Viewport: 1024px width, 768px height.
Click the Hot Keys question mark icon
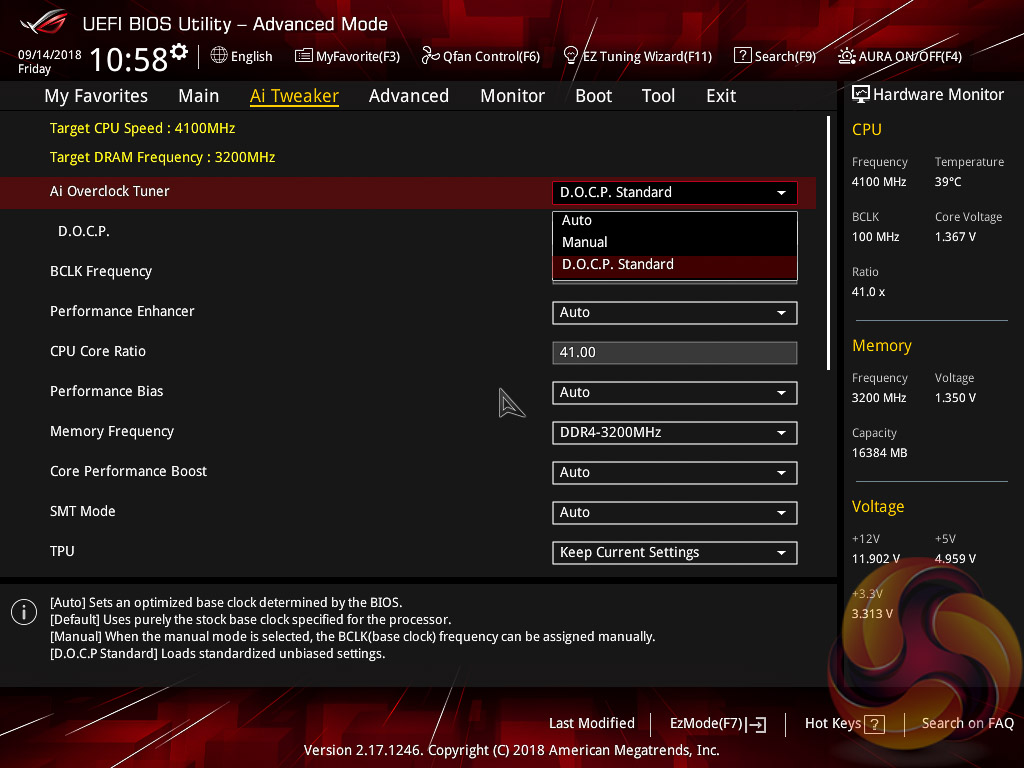[x=874, y=724]
